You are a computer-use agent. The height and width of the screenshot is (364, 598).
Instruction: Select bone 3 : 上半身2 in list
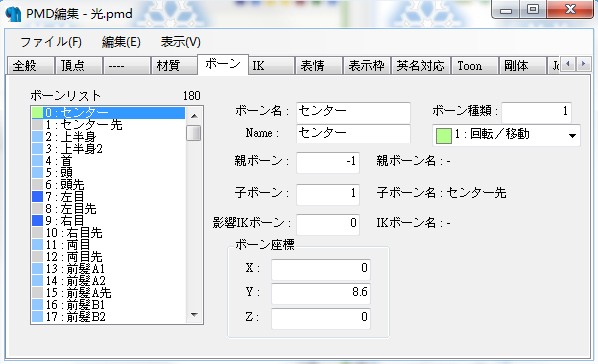[108, 149]
